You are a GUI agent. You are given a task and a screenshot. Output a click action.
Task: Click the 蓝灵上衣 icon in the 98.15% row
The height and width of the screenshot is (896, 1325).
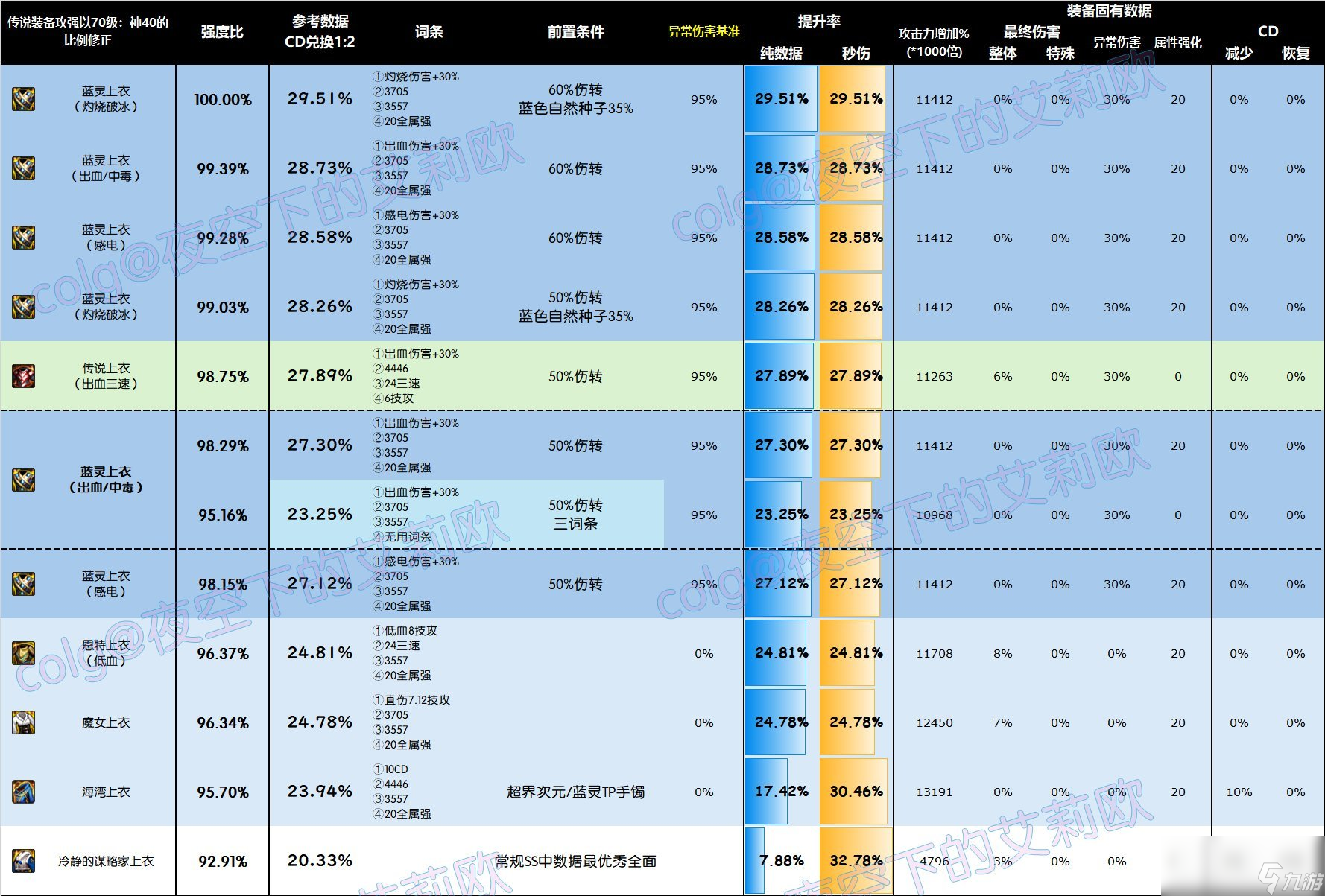24,584
